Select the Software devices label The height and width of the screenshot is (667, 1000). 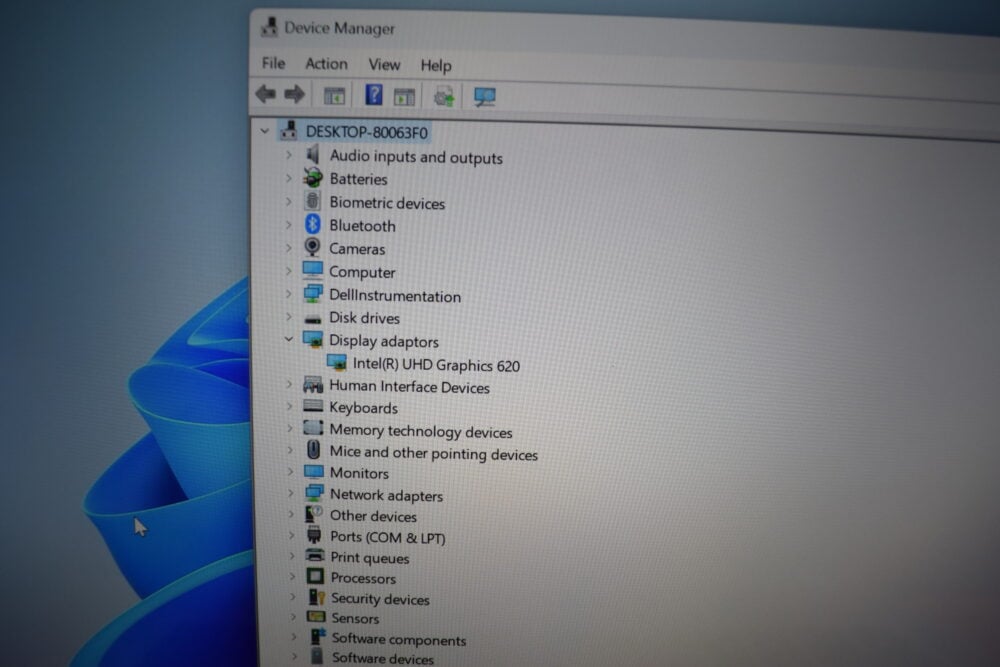(x=383, y=658)
